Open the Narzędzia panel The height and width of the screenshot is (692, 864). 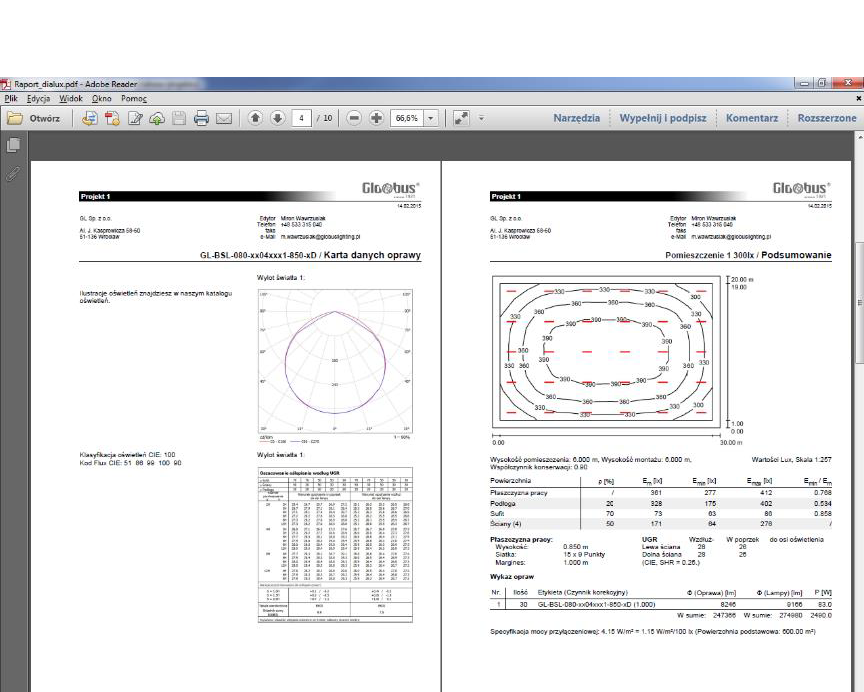[x=576, y=118]
